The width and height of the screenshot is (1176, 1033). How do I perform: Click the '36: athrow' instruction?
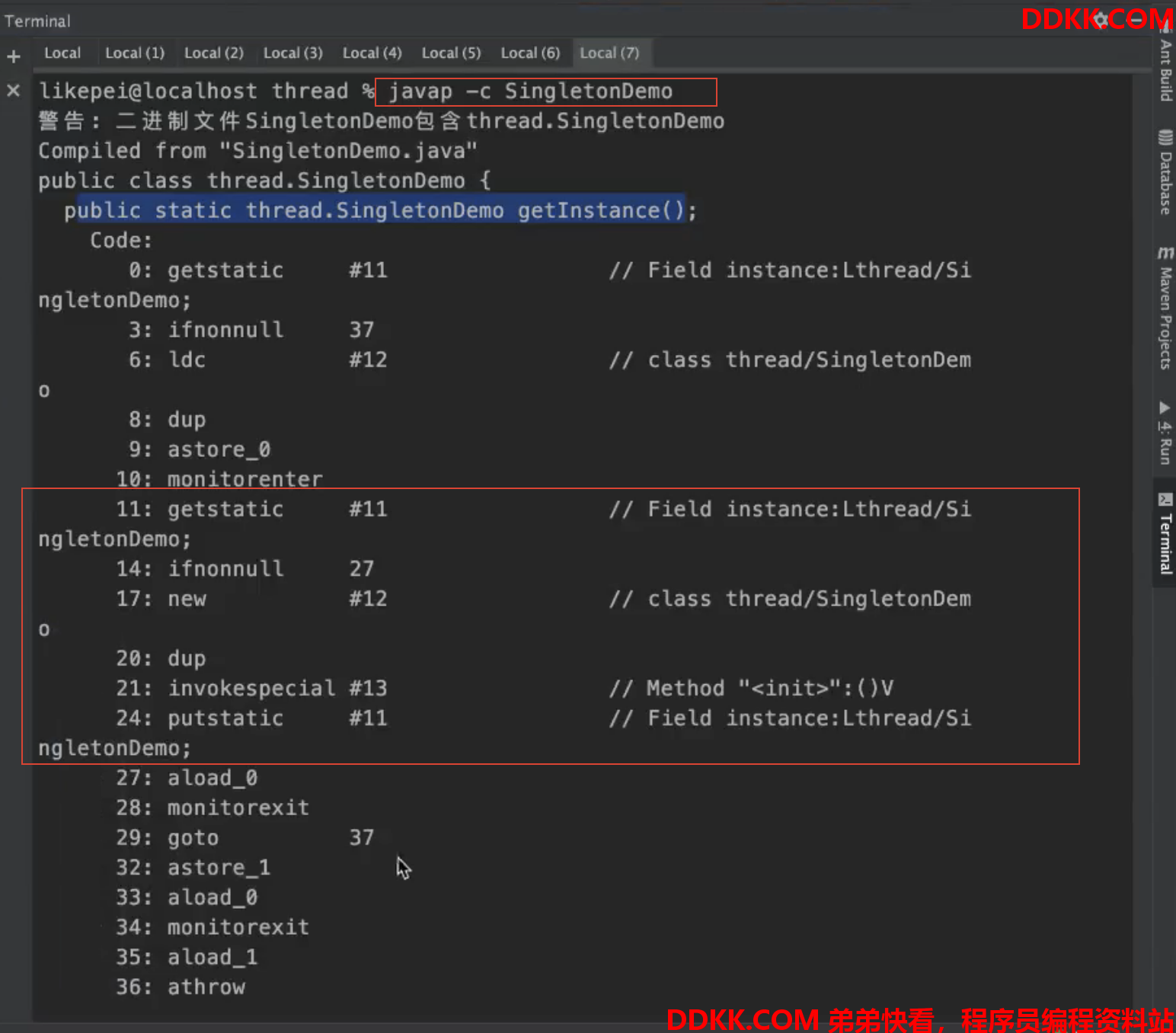click(181, 987)
